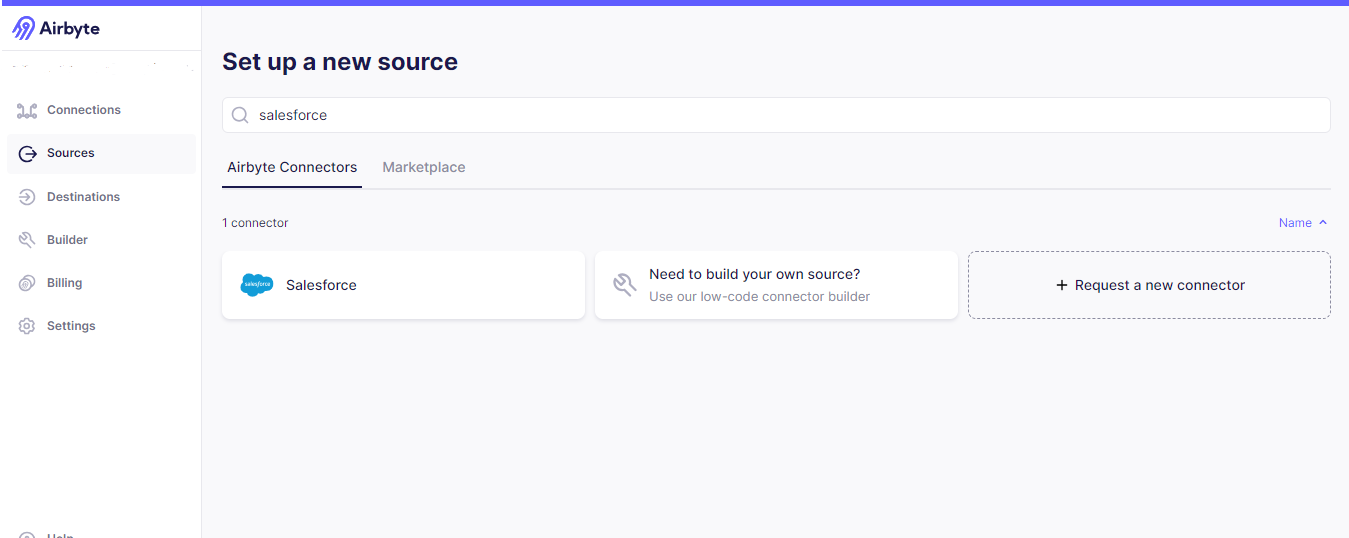Select the Salesforce connector card
1349x538 pixels.
[403, 285]
